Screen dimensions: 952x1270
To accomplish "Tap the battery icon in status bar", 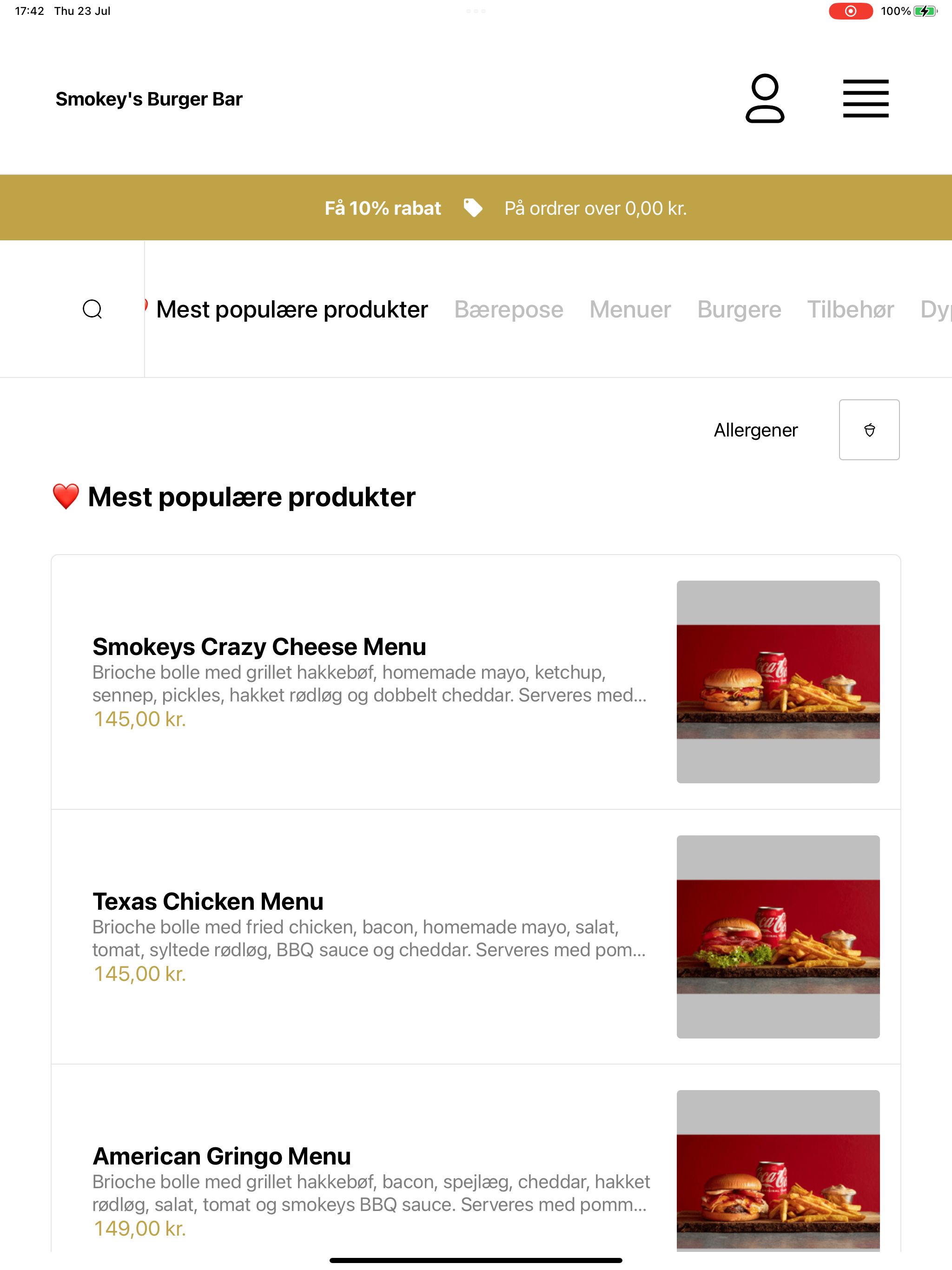I will tap(925, 11).
